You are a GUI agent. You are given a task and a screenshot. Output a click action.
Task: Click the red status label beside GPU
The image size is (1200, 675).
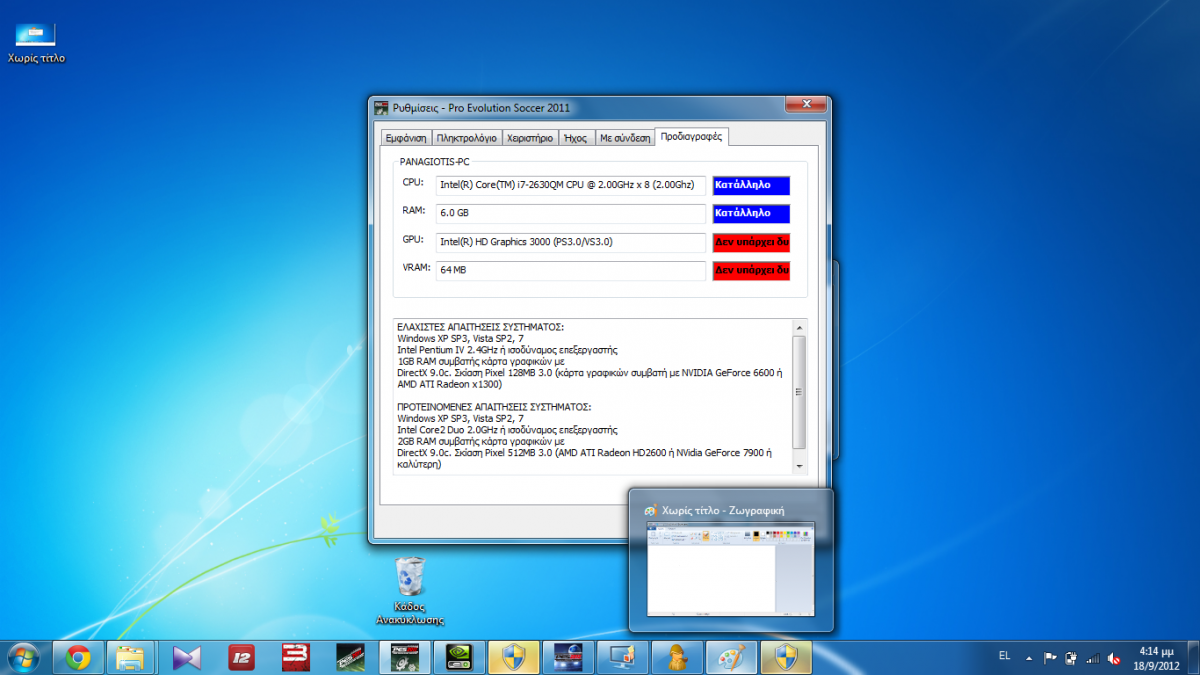[x=751, y=242]
